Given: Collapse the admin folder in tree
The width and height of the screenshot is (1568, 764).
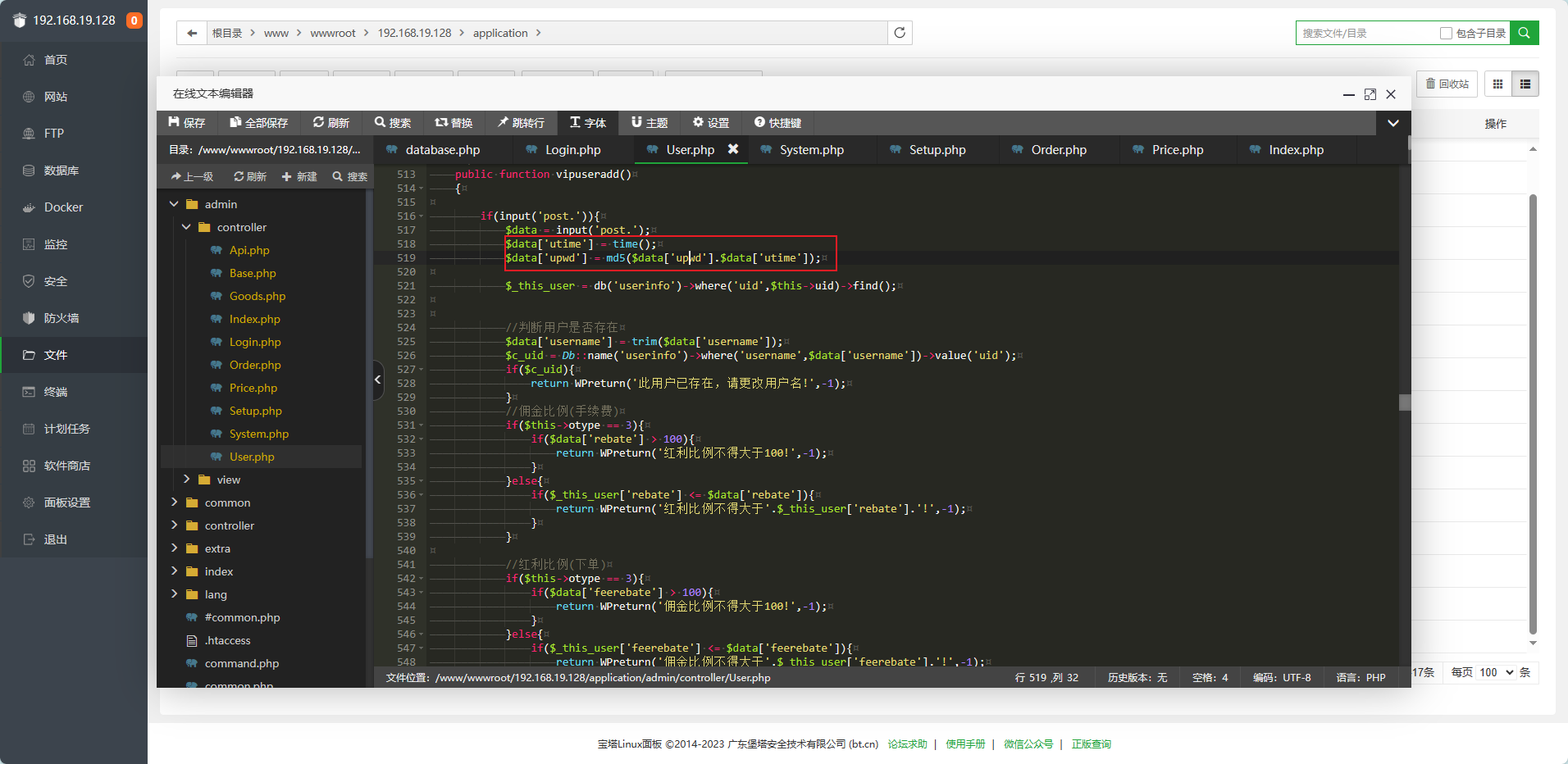Looking at the screenshot, I should point(174,204).
